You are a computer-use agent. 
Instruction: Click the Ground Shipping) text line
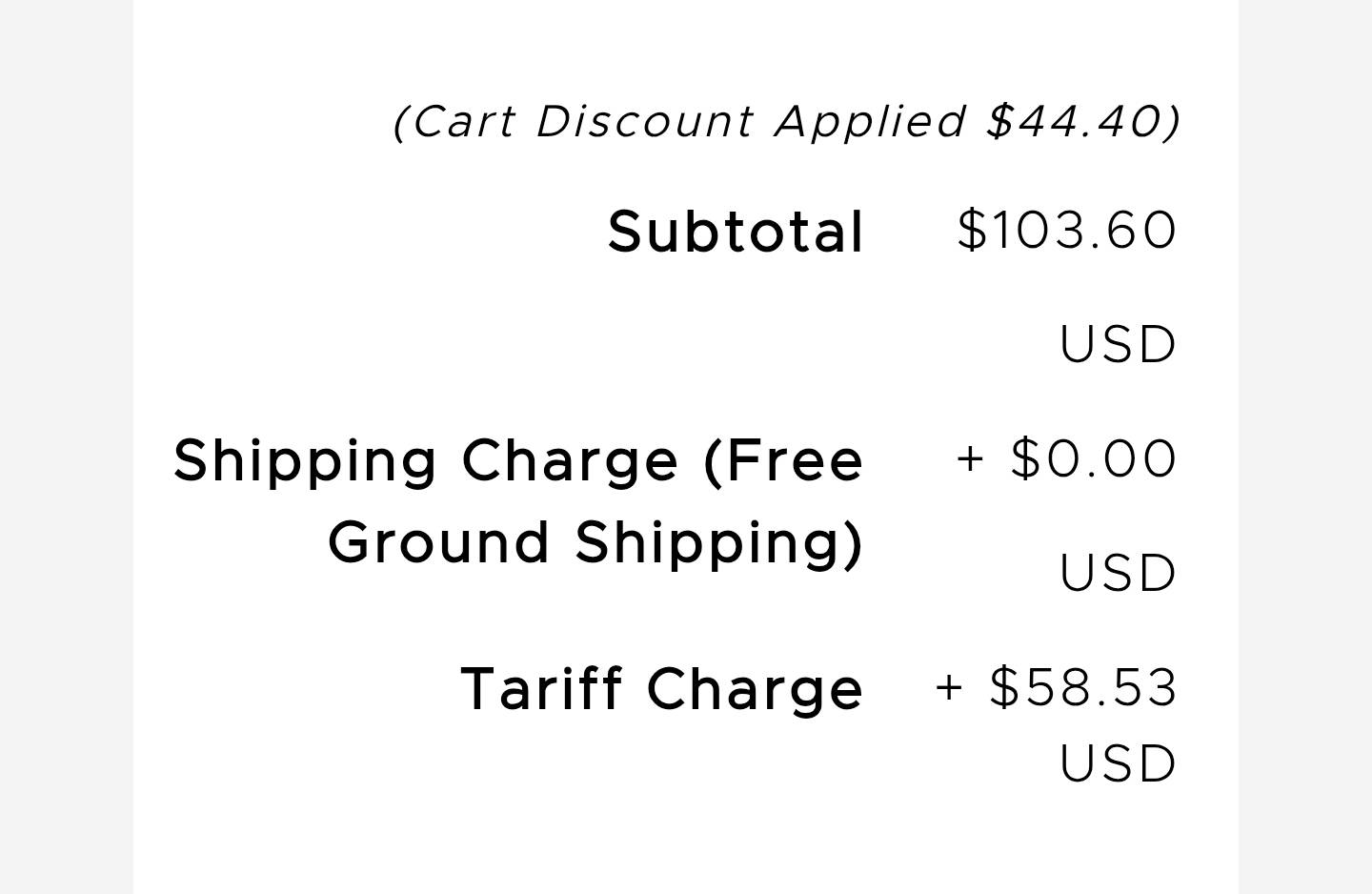pyautogui.click(x=595, y=543)
